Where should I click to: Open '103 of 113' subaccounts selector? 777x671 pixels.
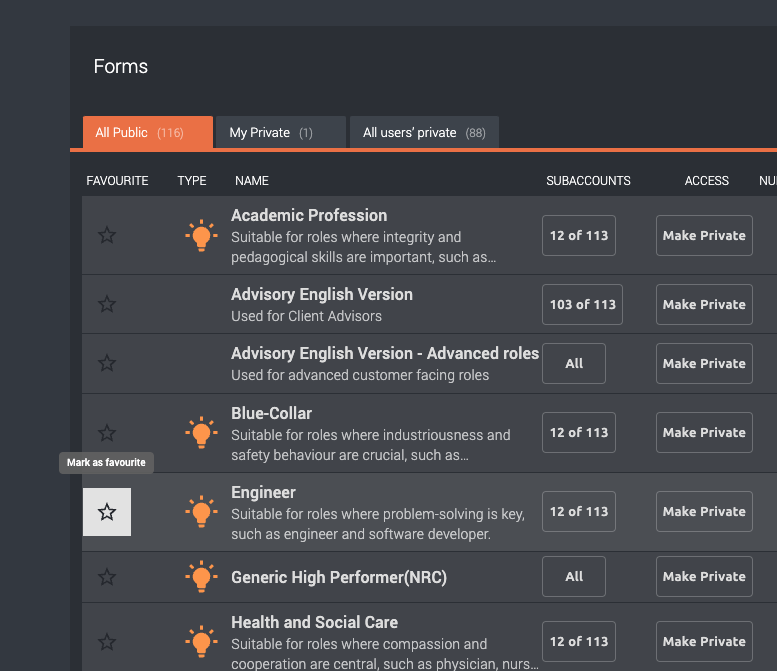(x=582, y=305)
